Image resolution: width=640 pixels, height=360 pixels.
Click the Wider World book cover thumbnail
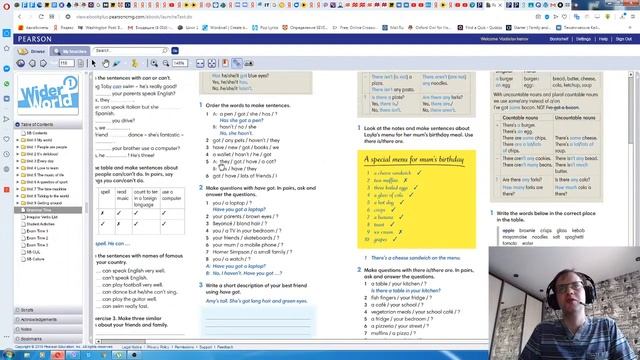coord(48,95)
